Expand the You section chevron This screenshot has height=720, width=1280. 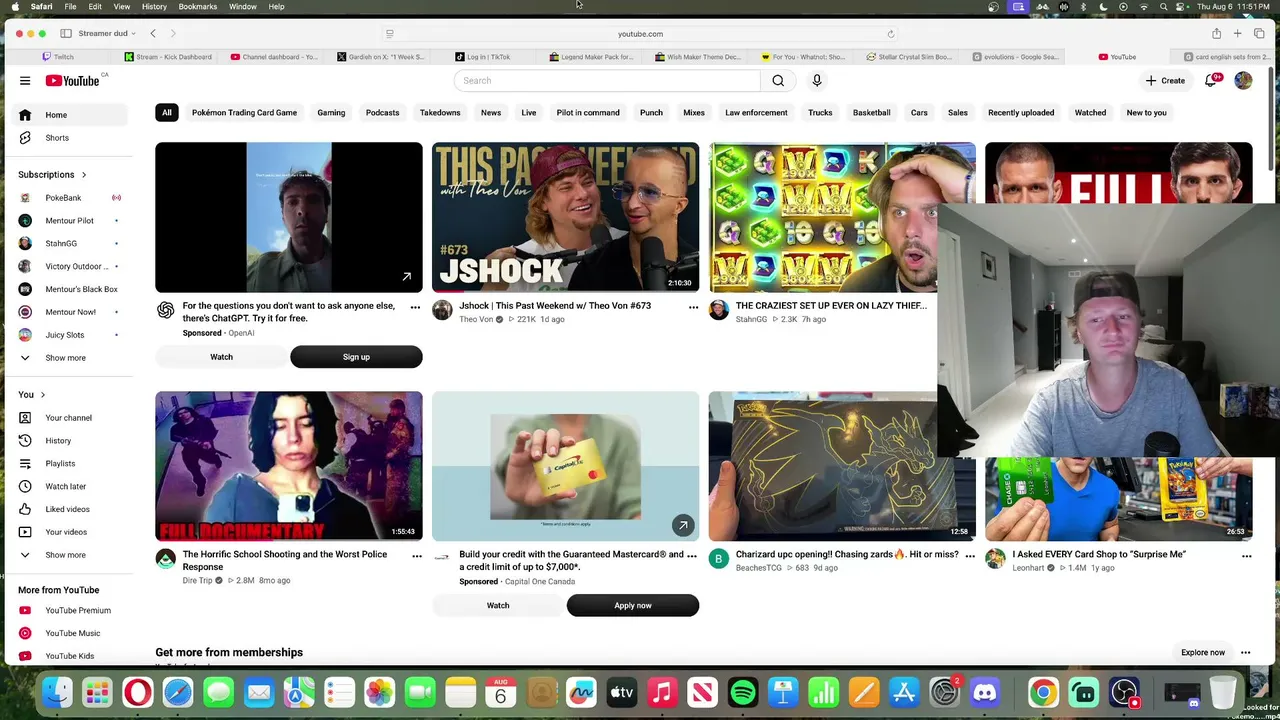click(x=42, y=395)
